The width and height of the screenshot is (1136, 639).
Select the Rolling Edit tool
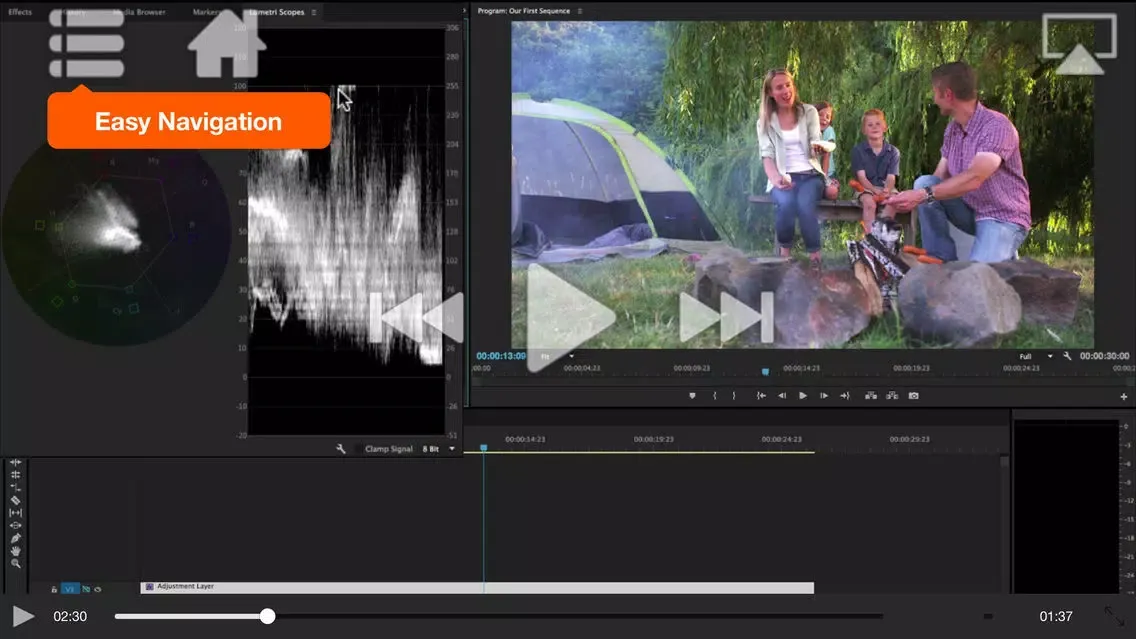[x=15, y=475]
